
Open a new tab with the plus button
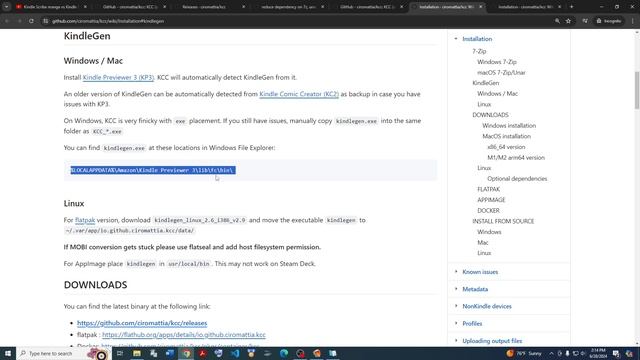click(x=571, y=7)
